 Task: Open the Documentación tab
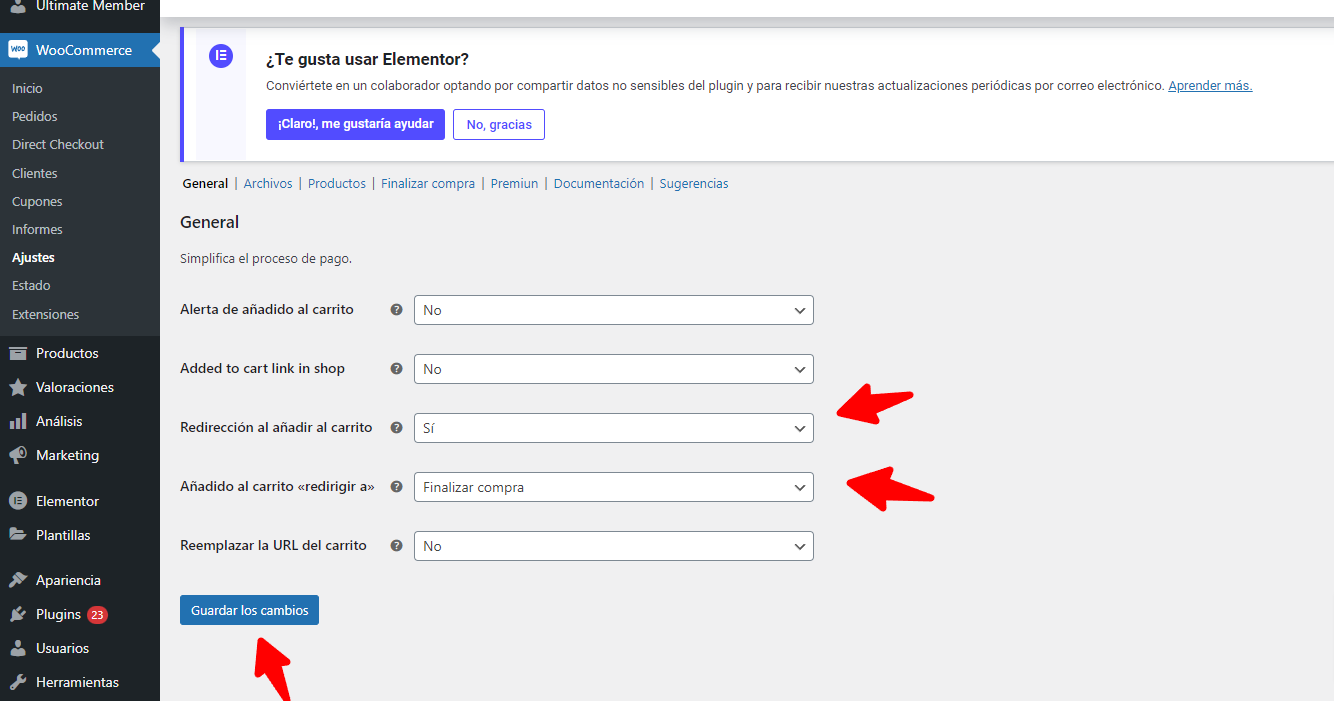click(x=599, y=184)
